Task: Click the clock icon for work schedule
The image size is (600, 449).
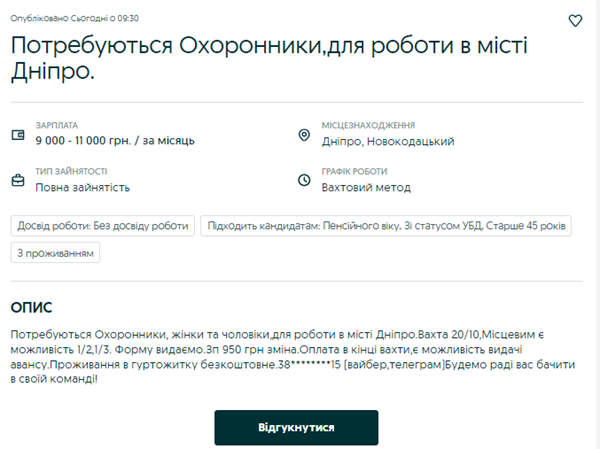Action: (x=304, y=180)
